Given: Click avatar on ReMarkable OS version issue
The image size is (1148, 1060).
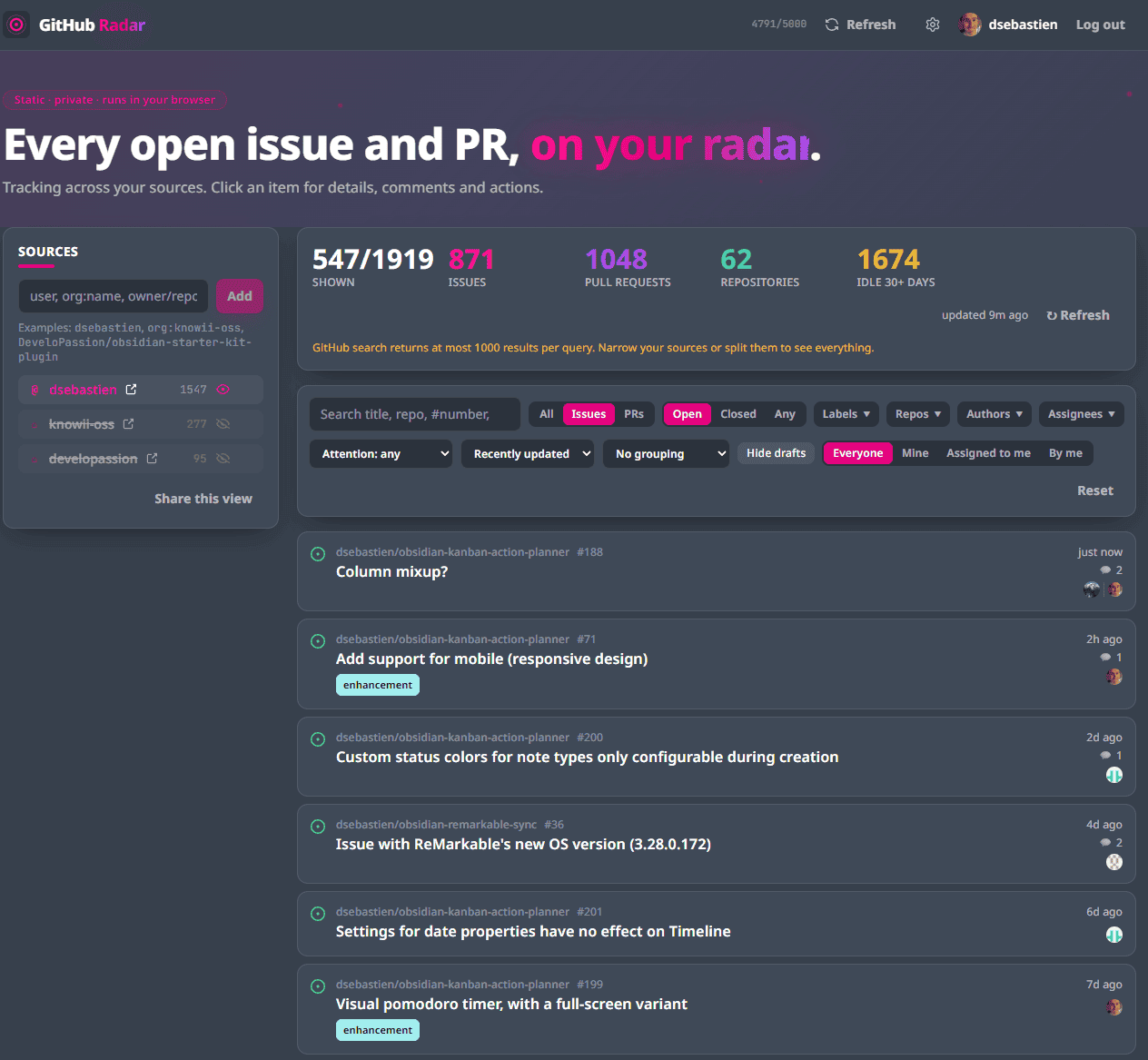Looking at the screenshot, I should [1114, 862].
